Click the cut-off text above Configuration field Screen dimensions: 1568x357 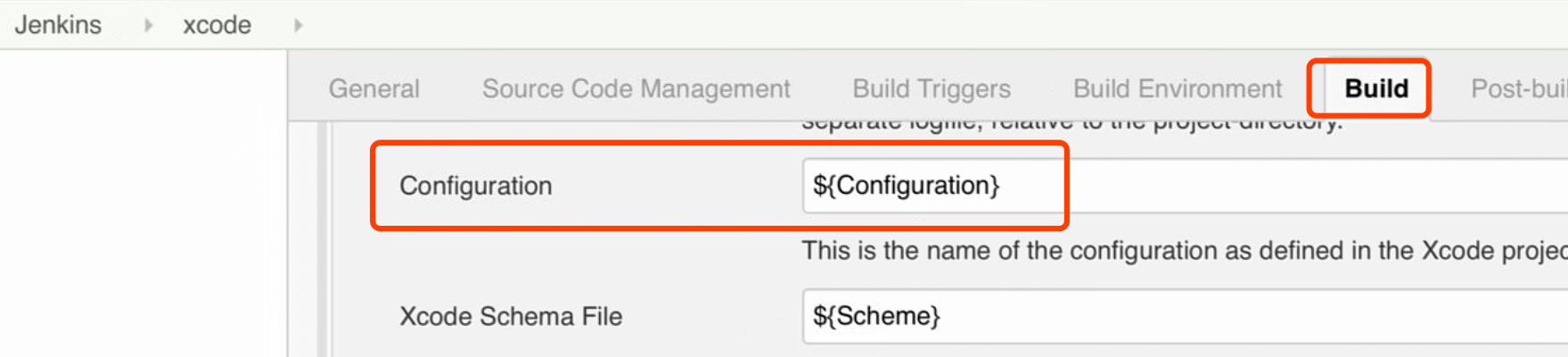1070,125
